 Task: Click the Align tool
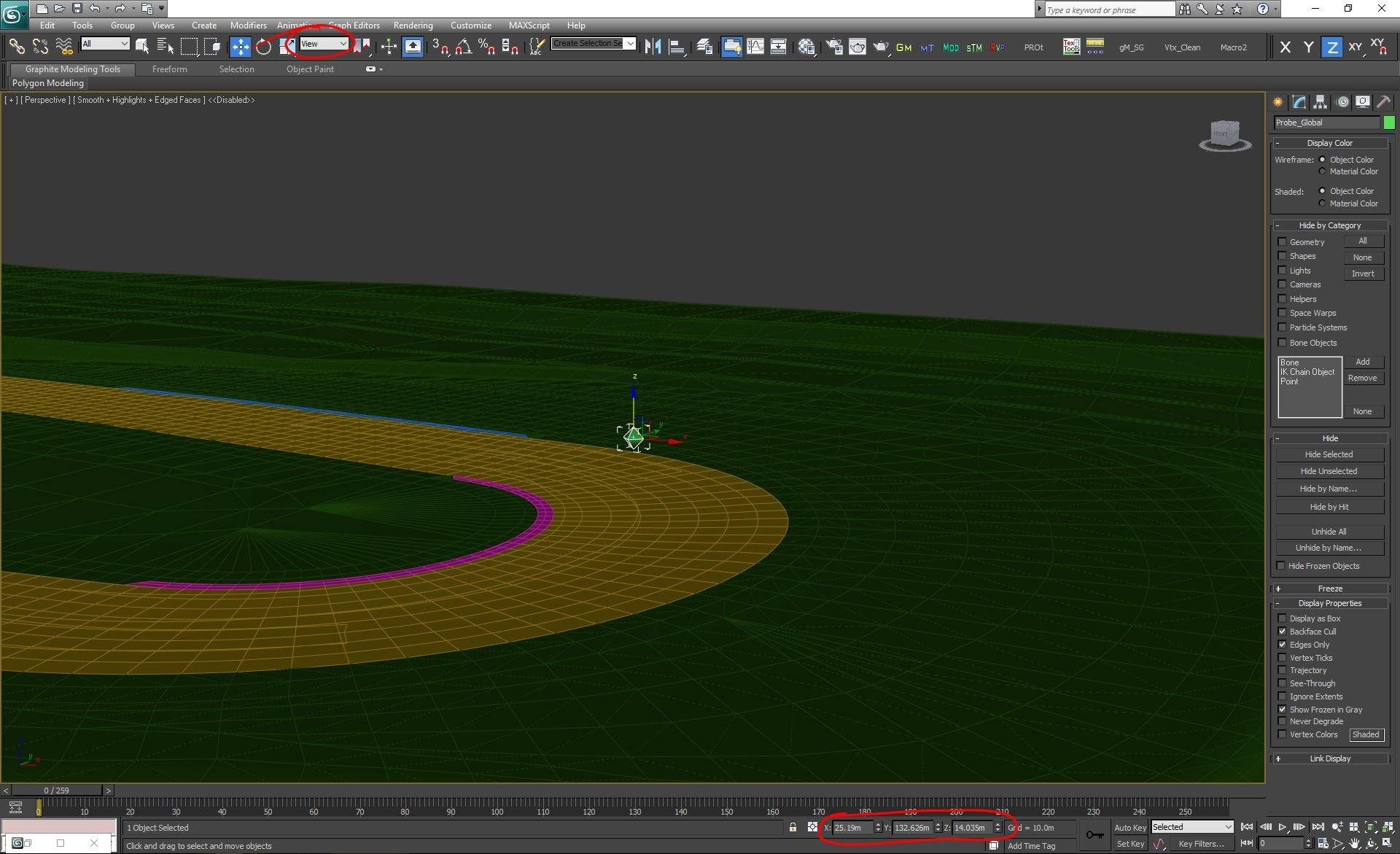677,47
